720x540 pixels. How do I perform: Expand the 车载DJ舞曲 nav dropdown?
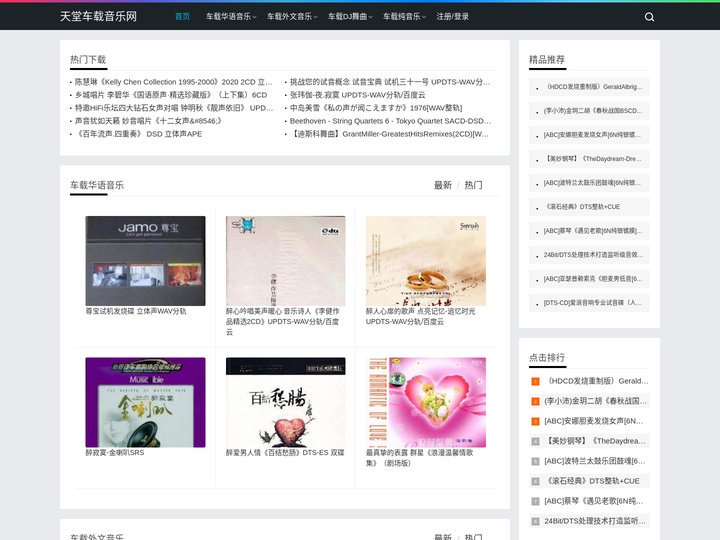coord(350,17)
